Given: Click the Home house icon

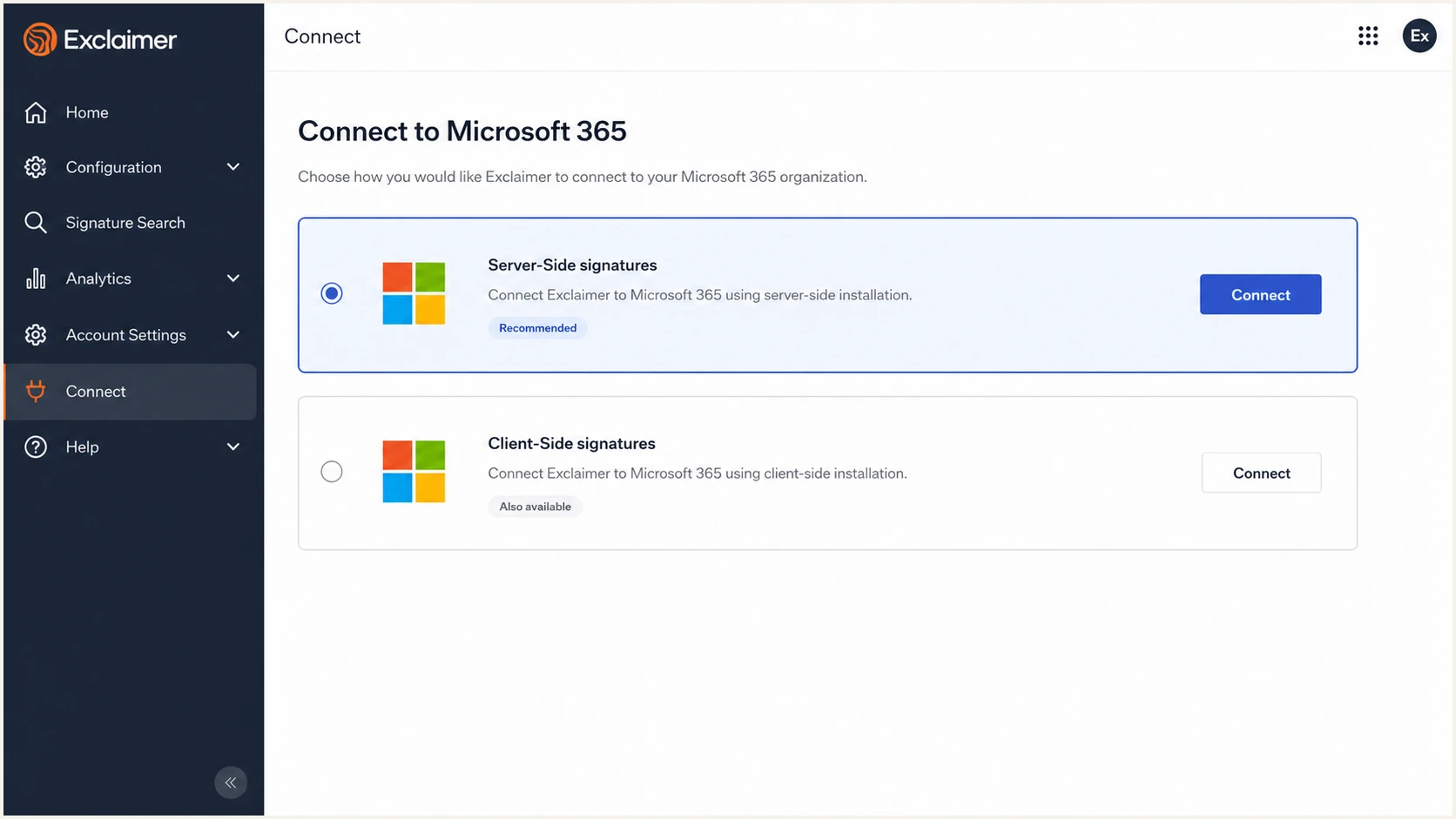Looking at the screenshot, I should (36, 112).
